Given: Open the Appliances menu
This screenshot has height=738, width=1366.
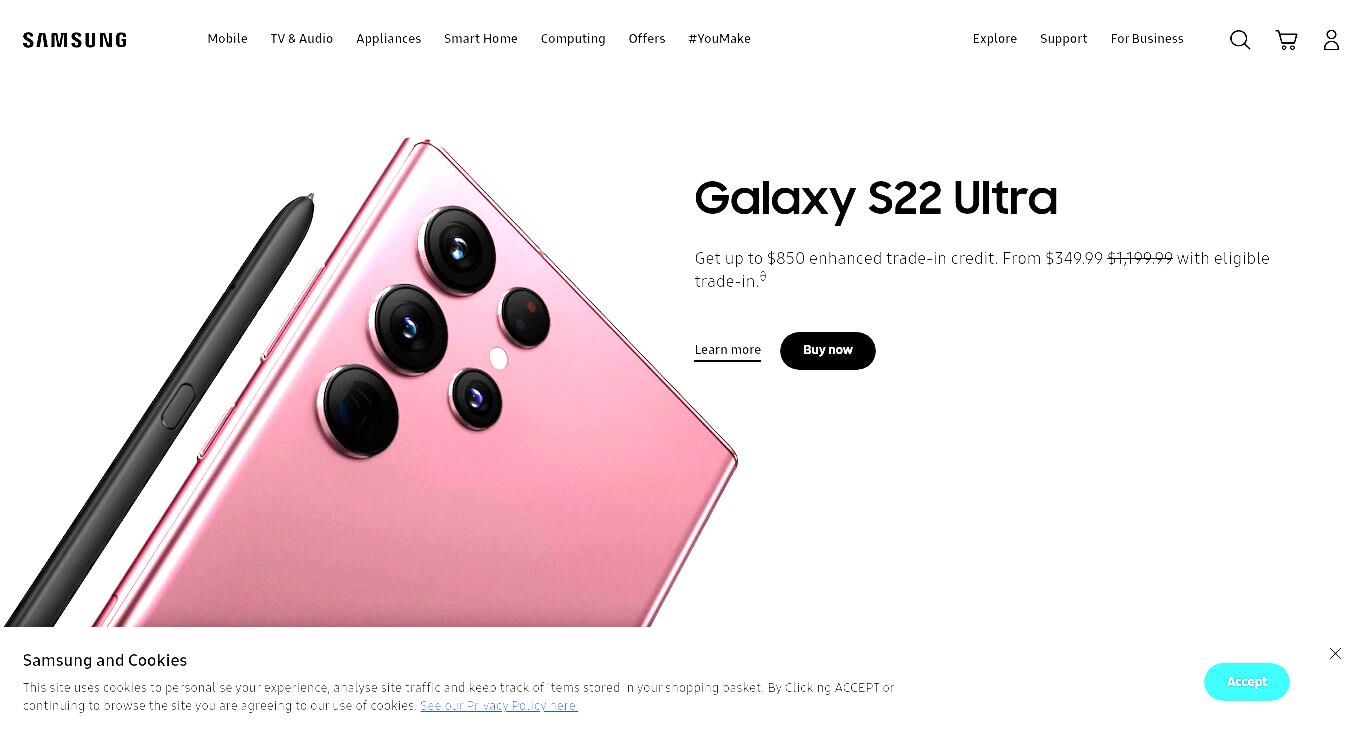Looking at the screenshot, I should tap(388, 39).
